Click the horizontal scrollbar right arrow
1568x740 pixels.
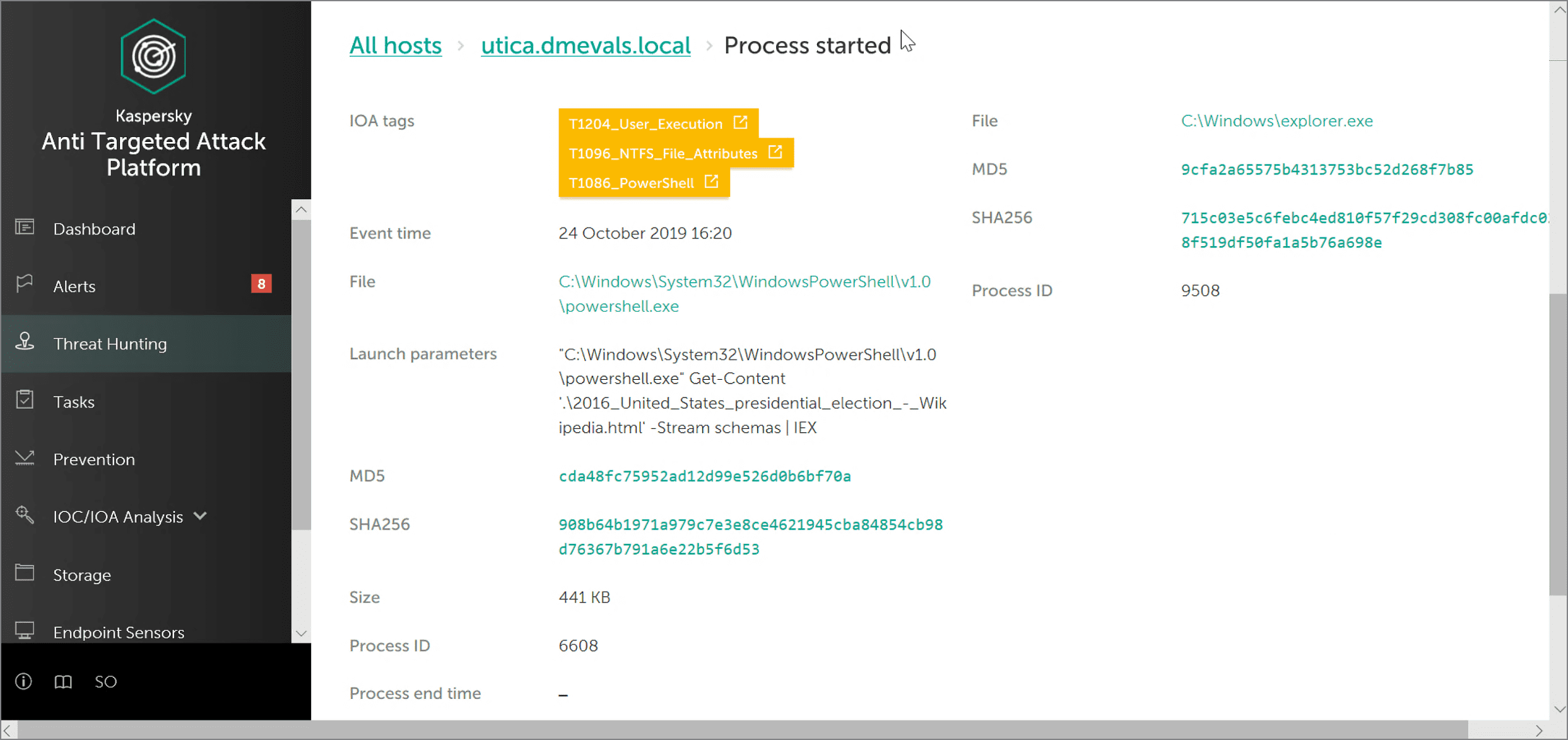coord(1539,731)
